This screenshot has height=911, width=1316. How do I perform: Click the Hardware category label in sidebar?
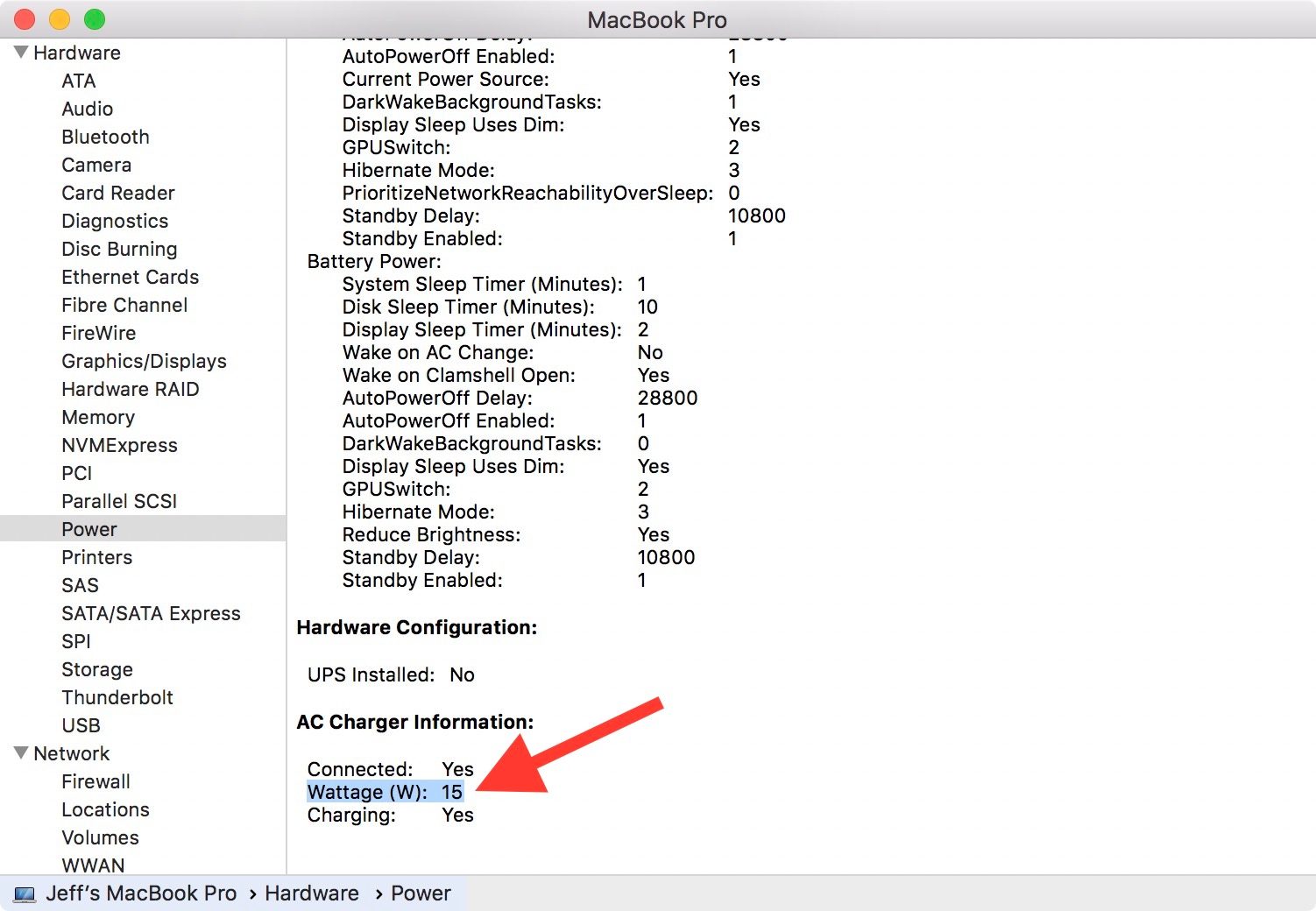[x=77, y=53]
